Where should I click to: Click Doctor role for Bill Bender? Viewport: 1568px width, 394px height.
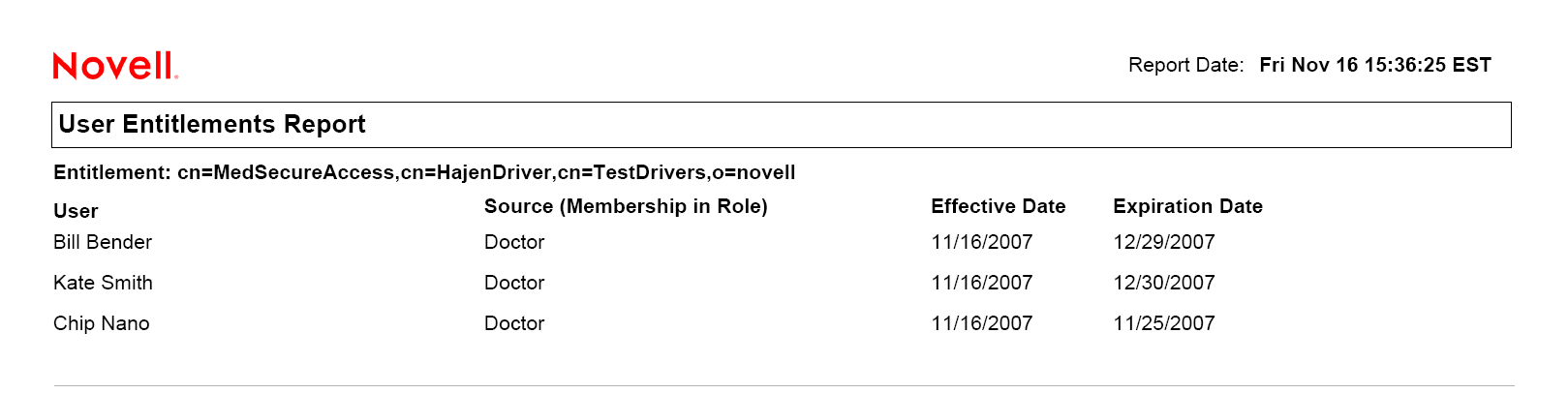click(x=514, y=242)
